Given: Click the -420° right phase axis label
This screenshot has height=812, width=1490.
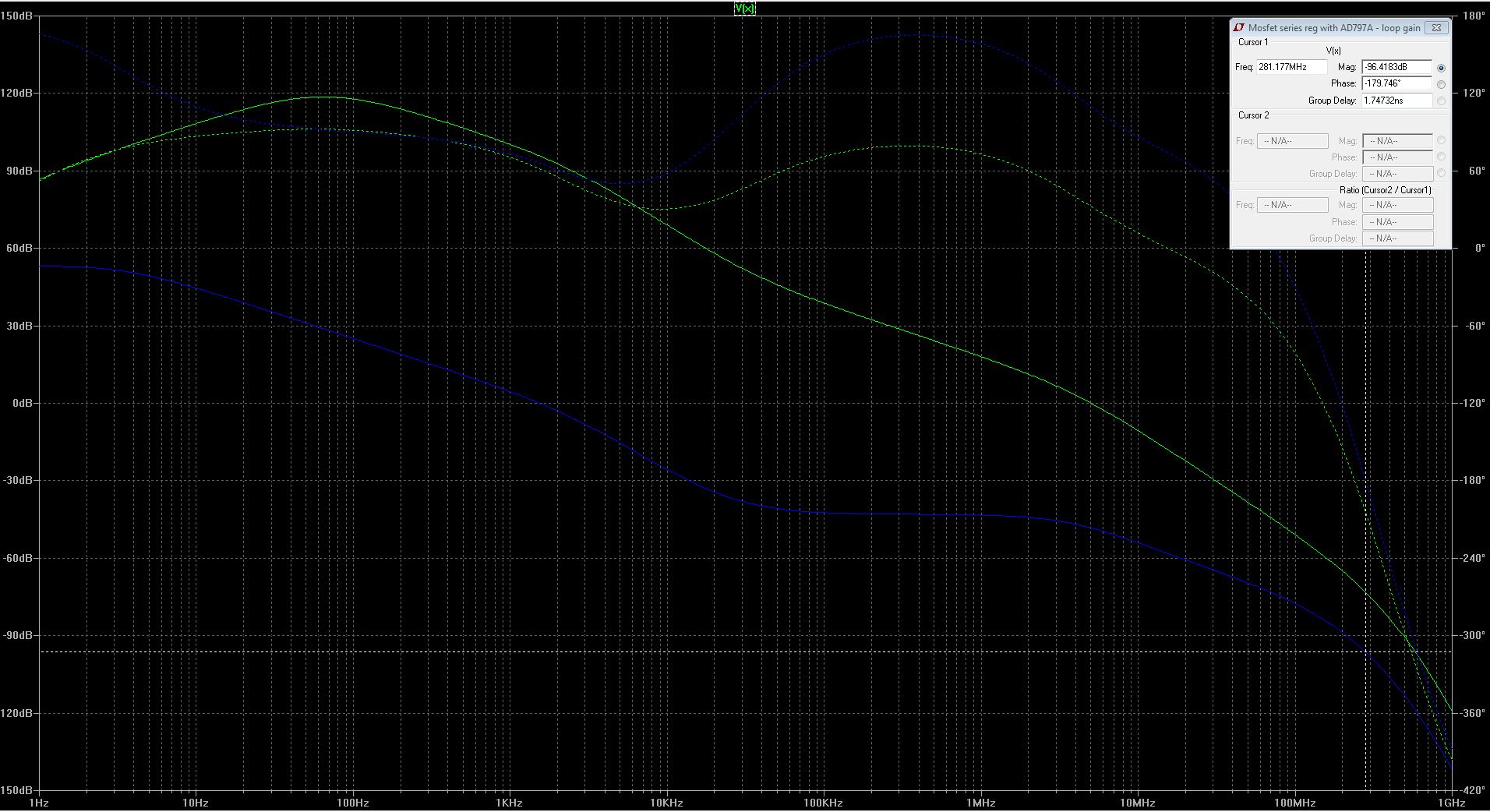Looking at the screenshot, I should 1473,790.
